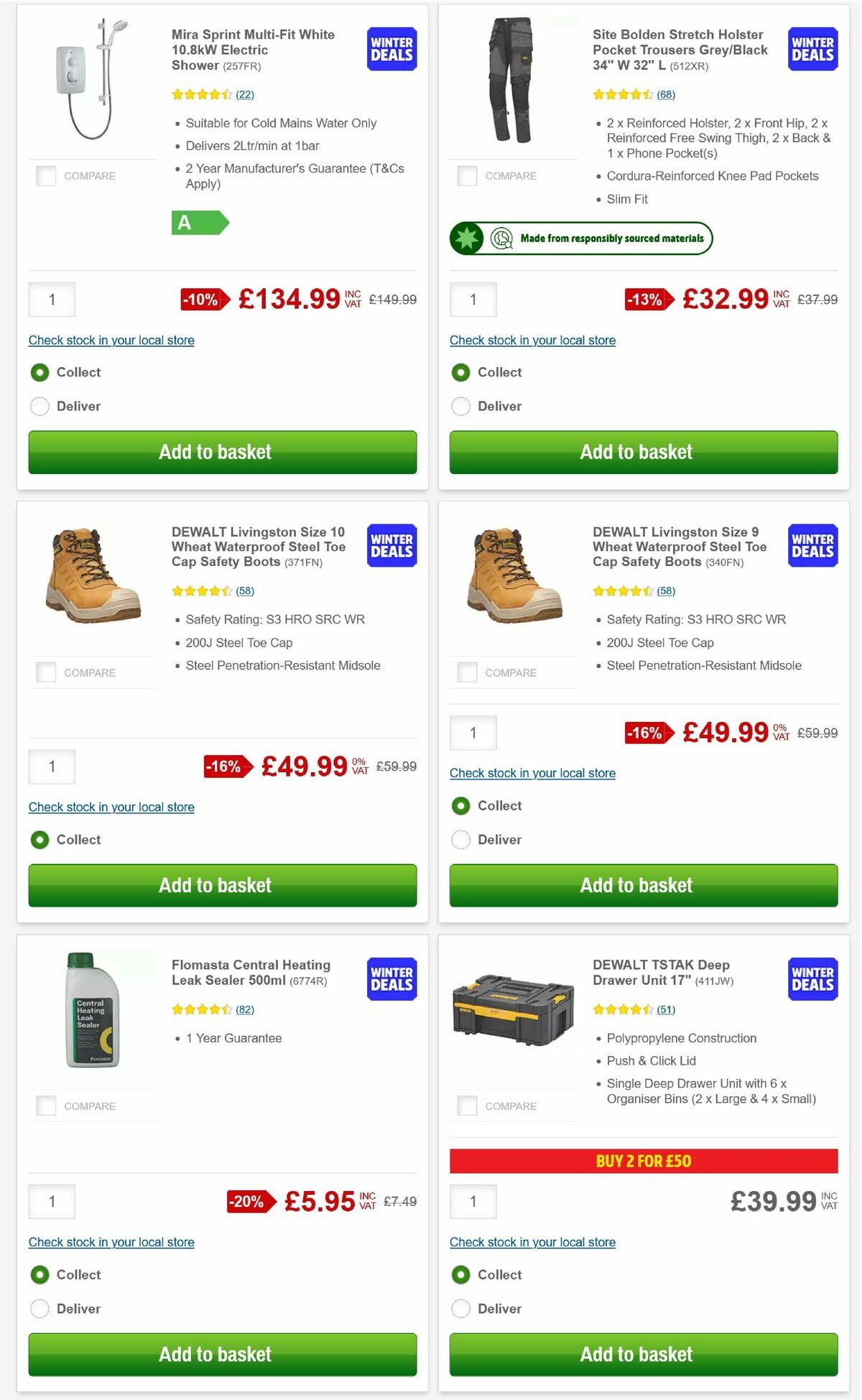The height and width of the screenshot is (1400, 862).
Task: Click the BUY 2 FOR £50 banner
Action: pyautogui.click(x=642, y=1160)
